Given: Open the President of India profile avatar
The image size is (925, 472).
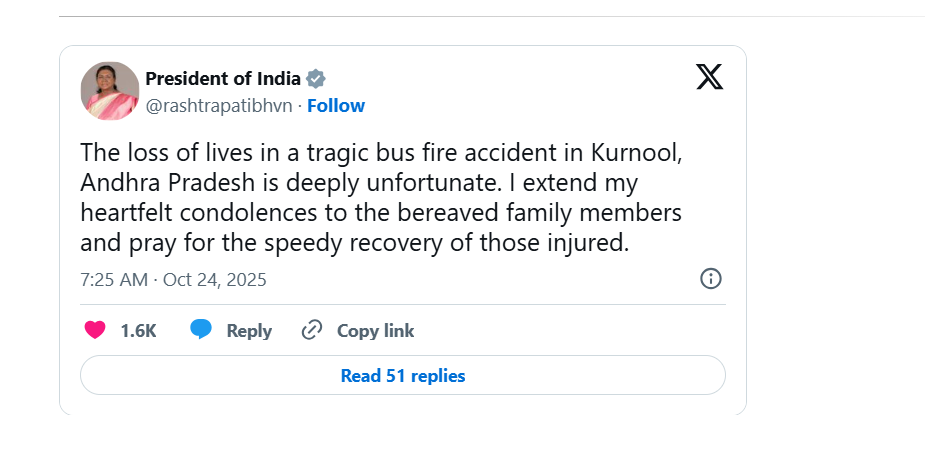Looking at the screenshot, I should pyautogui.click(x=109, y=91).
